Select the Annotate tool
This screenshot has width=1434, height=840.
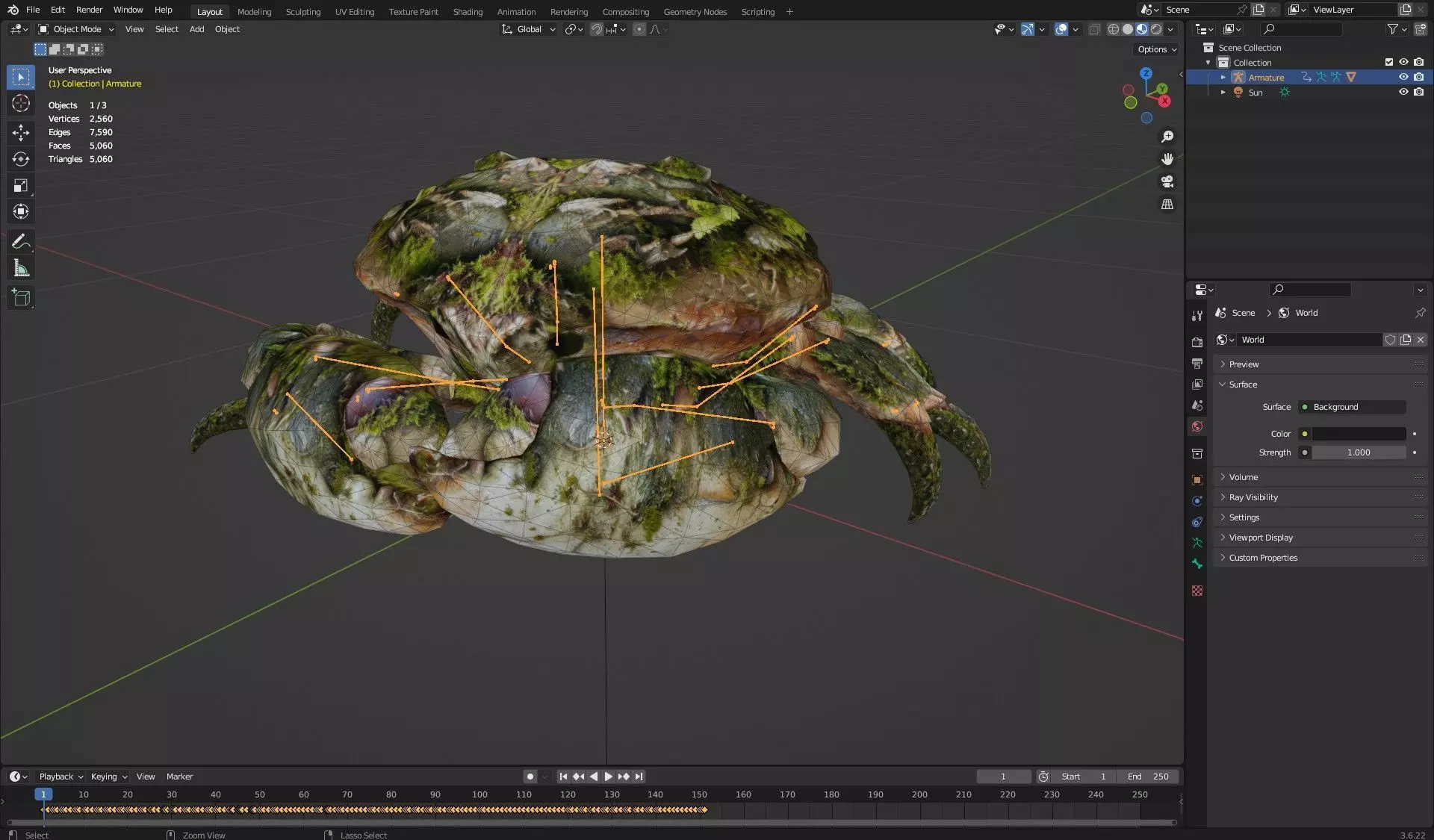tap(21, 241)
